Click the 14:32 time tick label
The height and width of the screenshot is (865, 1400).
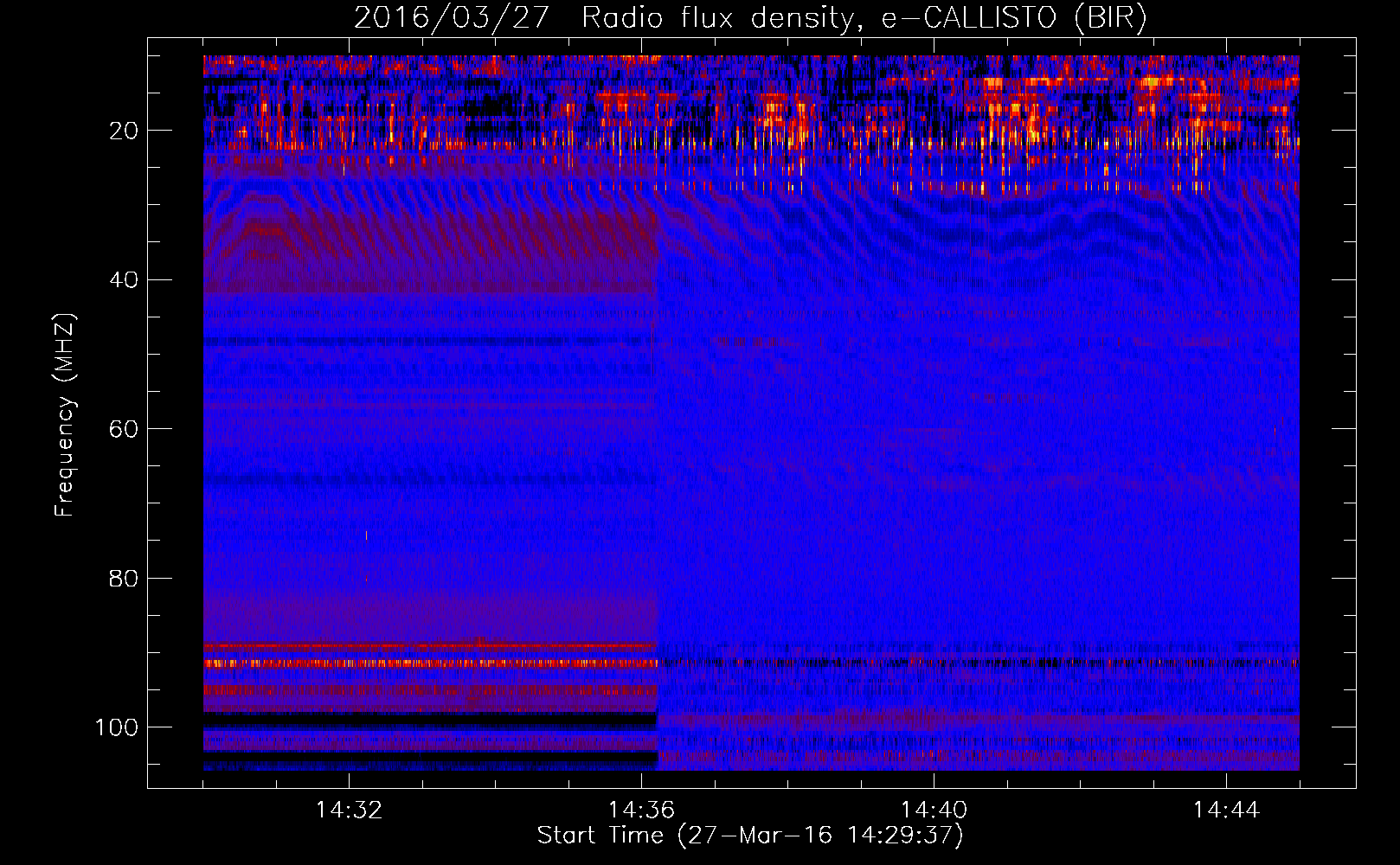pos(349,811)
